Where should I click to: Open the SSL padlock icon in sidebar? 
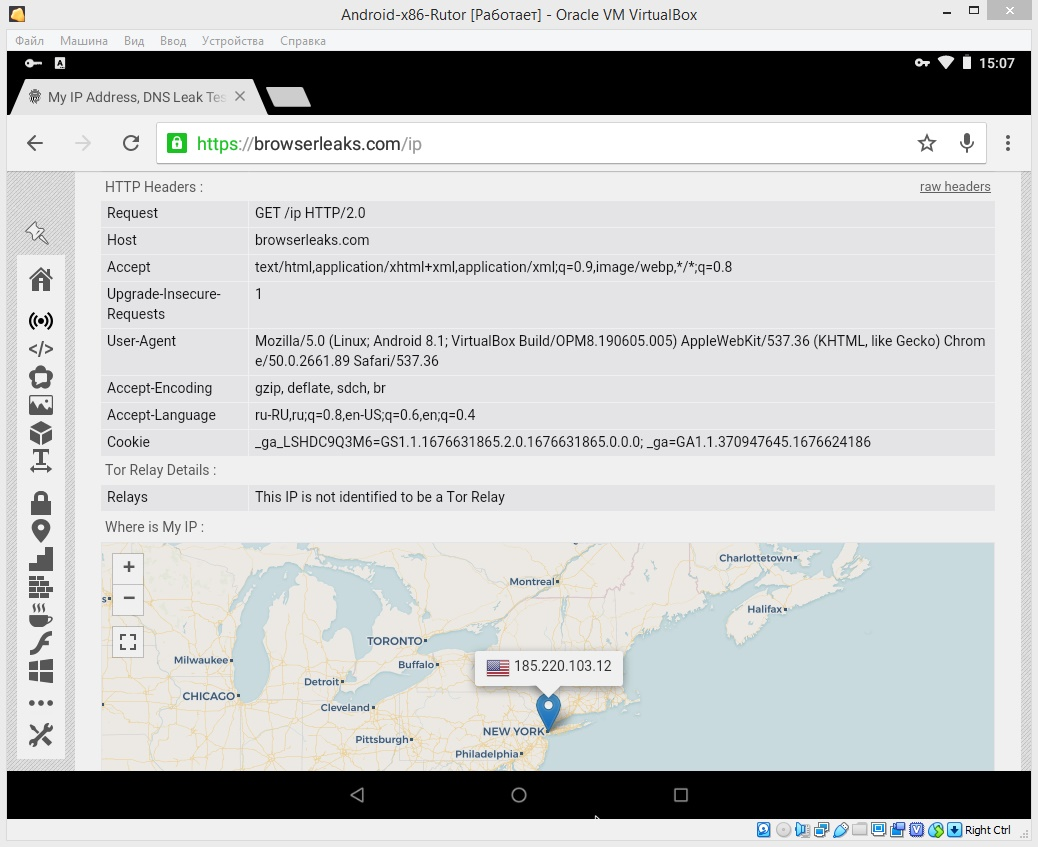[40, 503]
